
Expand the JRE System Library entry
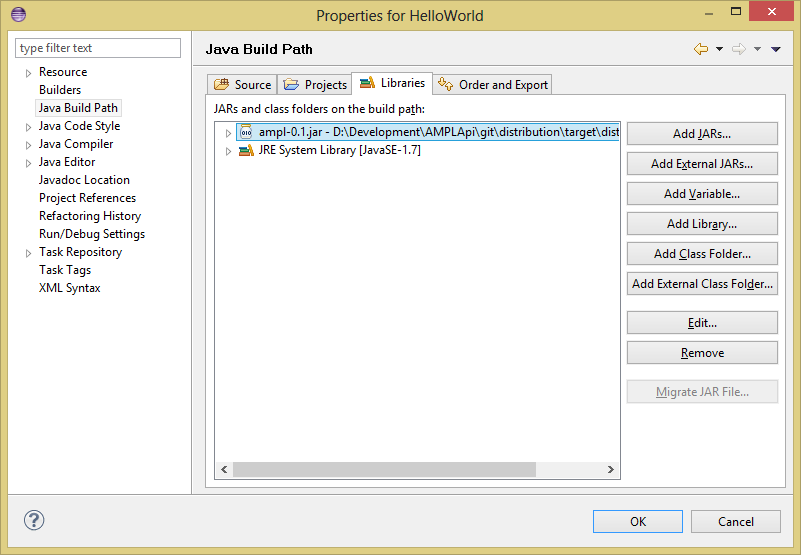coord(228,151)
